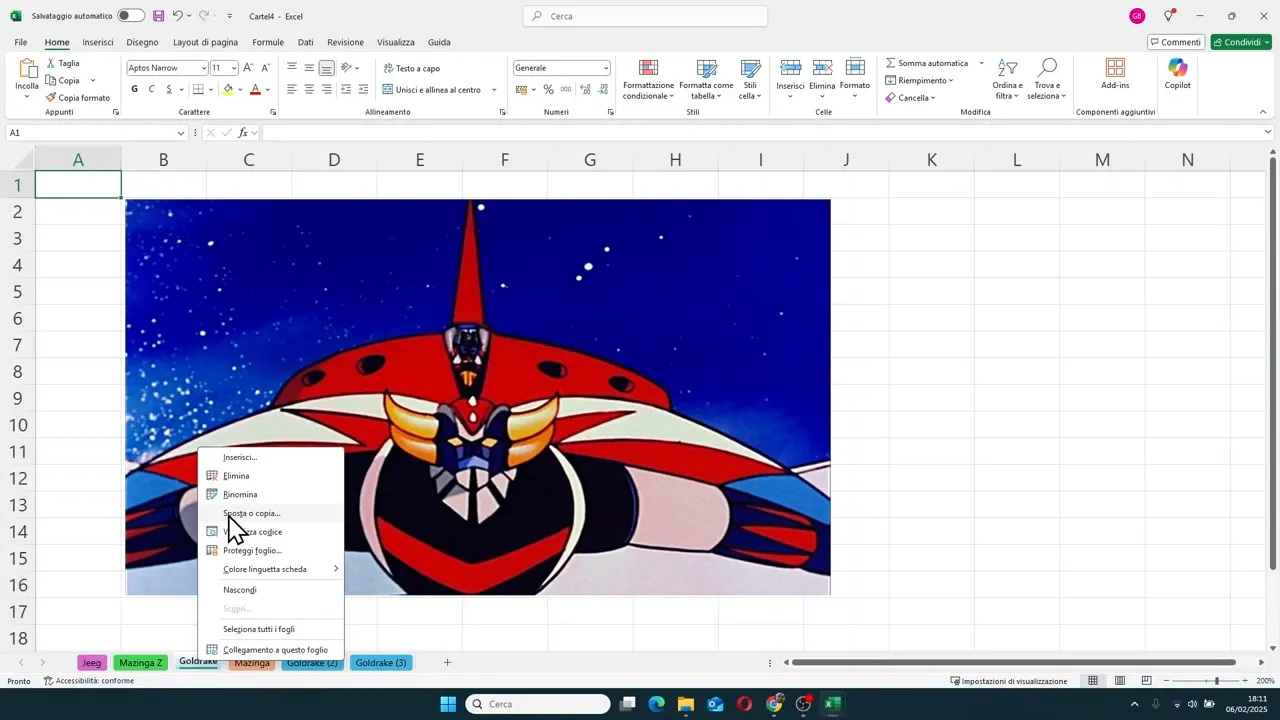Expand the Name Box dropdown arrow
The width and height of the screenshot is (1280, 720).
click(x=181, y=133)
